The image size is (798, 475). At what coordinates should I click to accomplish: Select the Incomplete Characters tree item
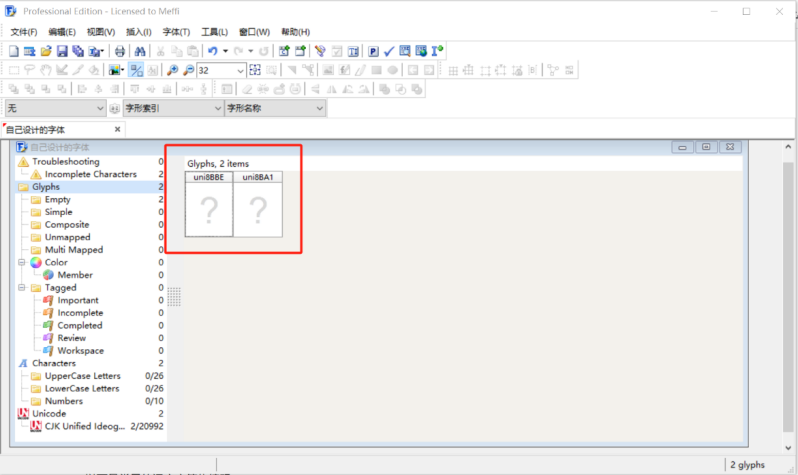pos(91,174)
